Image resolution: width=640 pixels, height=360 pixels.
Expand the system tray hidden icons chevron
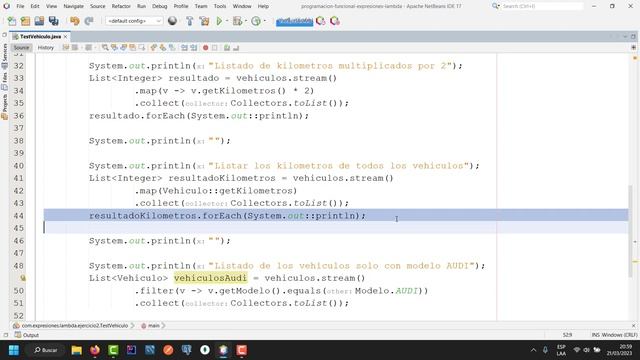point(533,350)
